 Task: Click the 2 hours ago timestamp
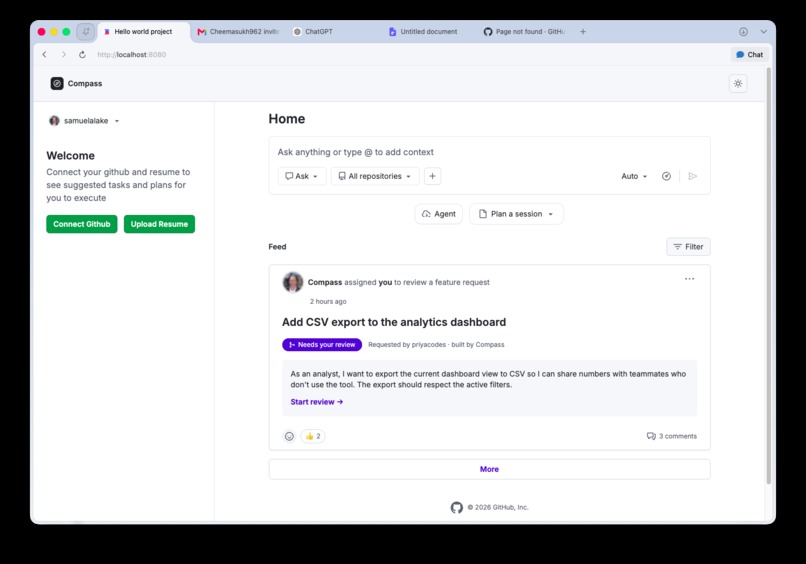328,301
